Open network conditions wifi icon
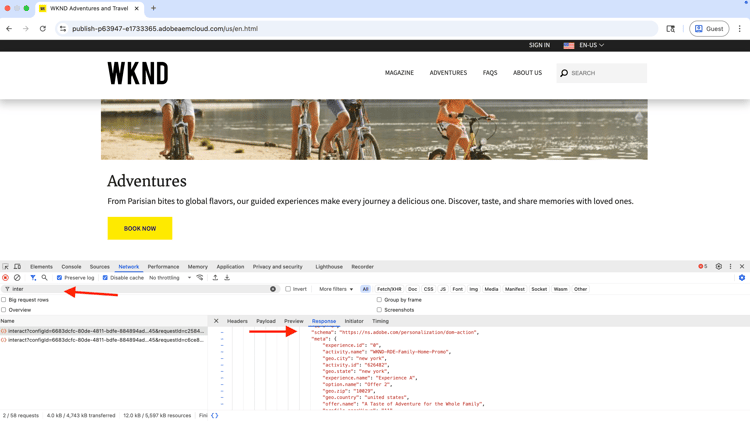 coord(200,277)
